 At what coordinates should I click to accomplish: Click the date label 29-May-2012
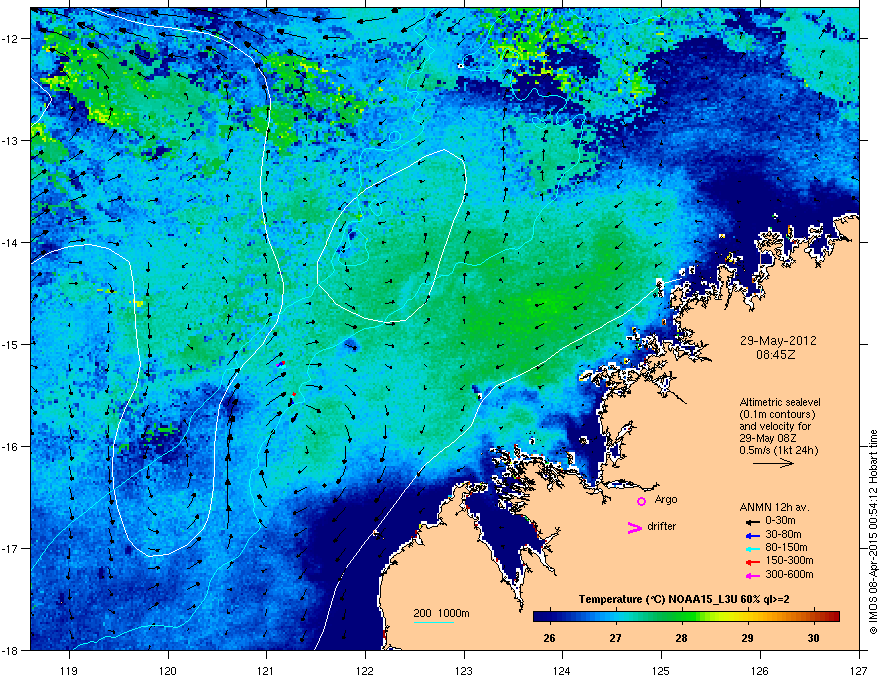click(x=778, y=341)
